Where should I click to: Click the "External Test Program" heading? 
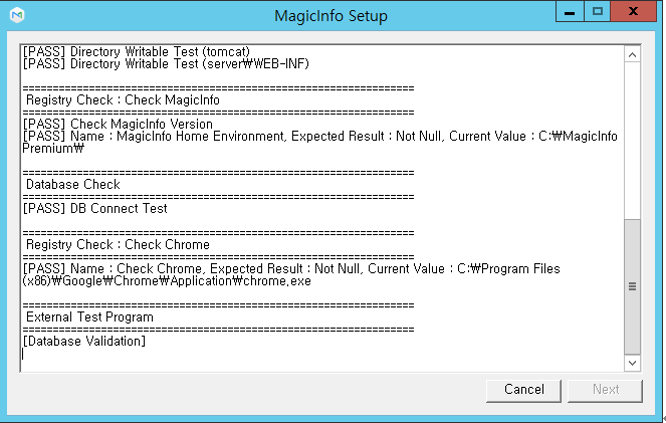[89, 317]
